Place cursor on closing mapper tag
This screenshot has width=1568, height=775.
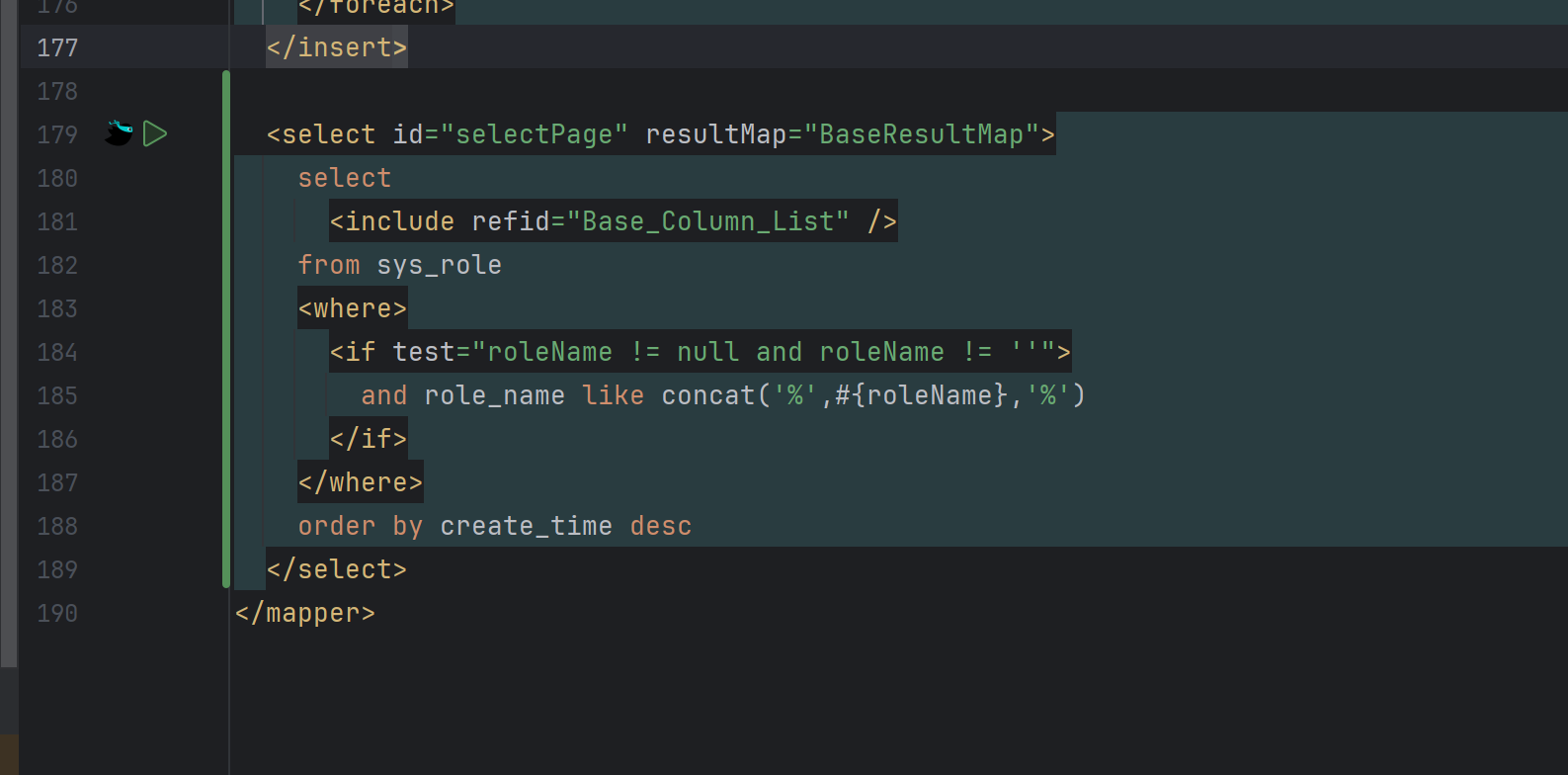(x=305, y=613)
